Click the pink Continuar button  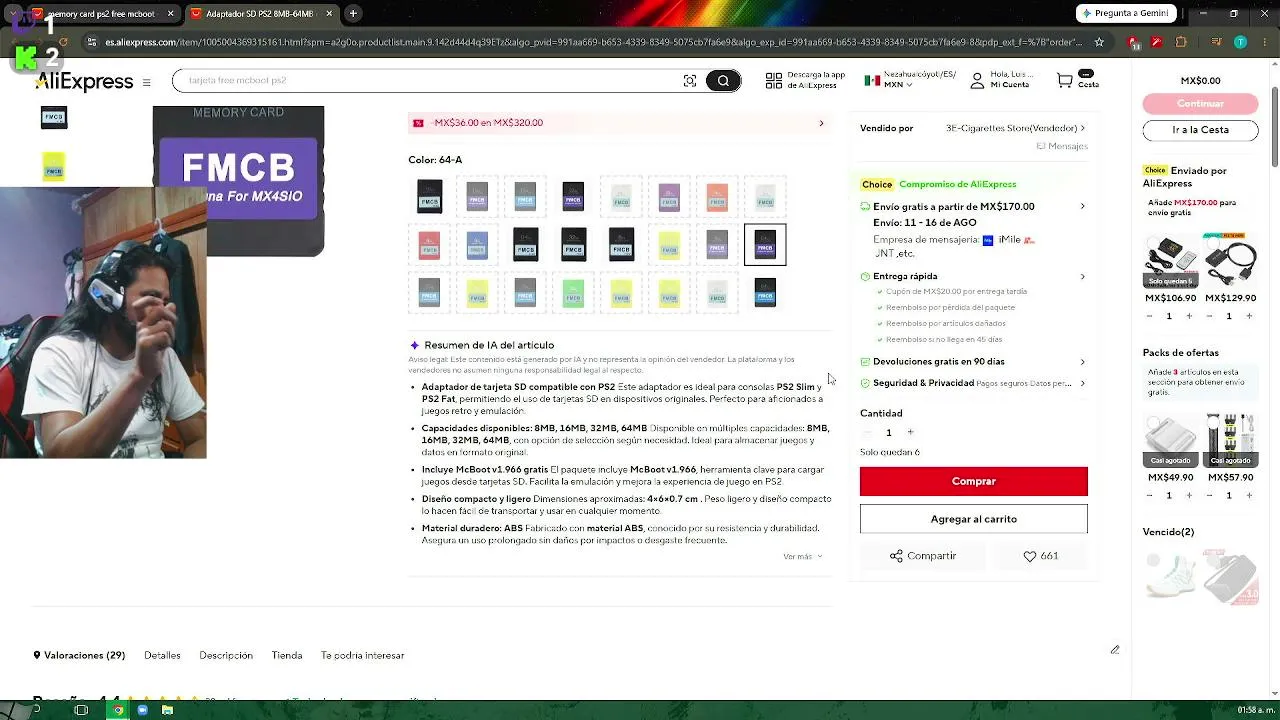point(1201,104)
